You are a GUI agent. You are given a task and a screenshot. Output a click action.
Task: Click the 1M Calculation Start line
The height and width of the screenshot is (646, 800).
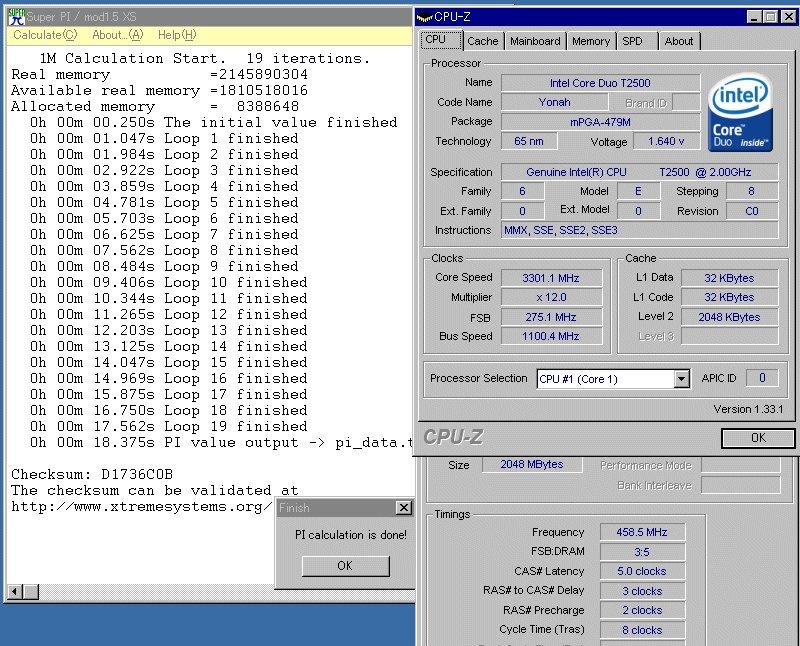tap(205, 59)
